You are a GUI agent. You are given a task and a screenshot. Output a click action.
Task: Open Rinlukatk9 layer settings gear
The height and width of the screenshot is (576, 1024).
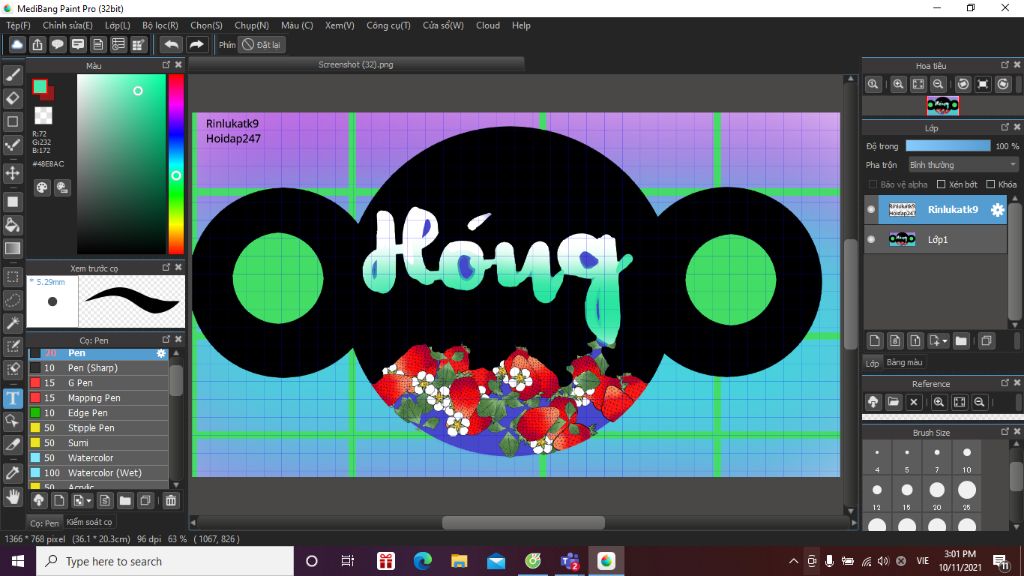[997, 210]
